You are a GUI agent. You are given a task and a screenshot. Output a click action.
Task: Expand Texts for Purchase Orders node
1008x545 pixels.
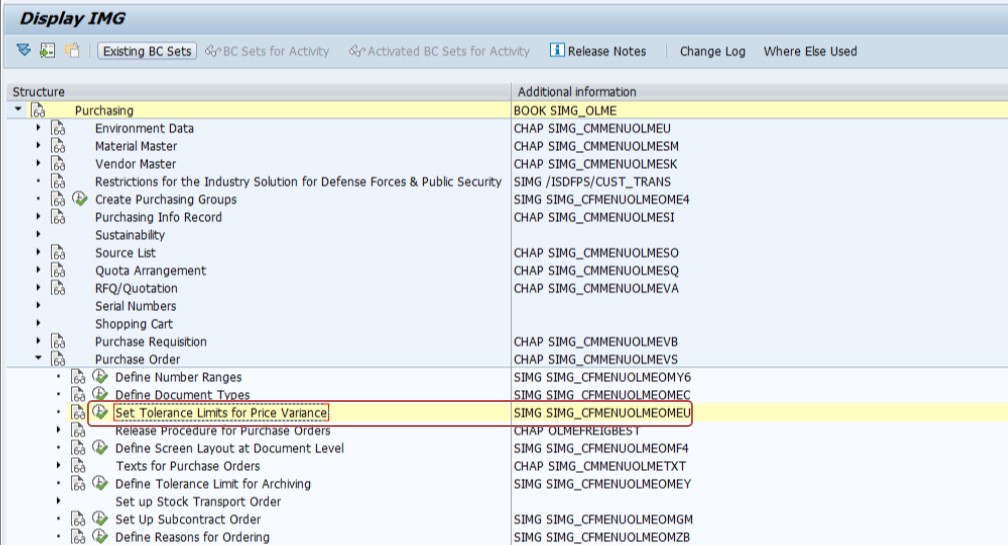(58, 465)
